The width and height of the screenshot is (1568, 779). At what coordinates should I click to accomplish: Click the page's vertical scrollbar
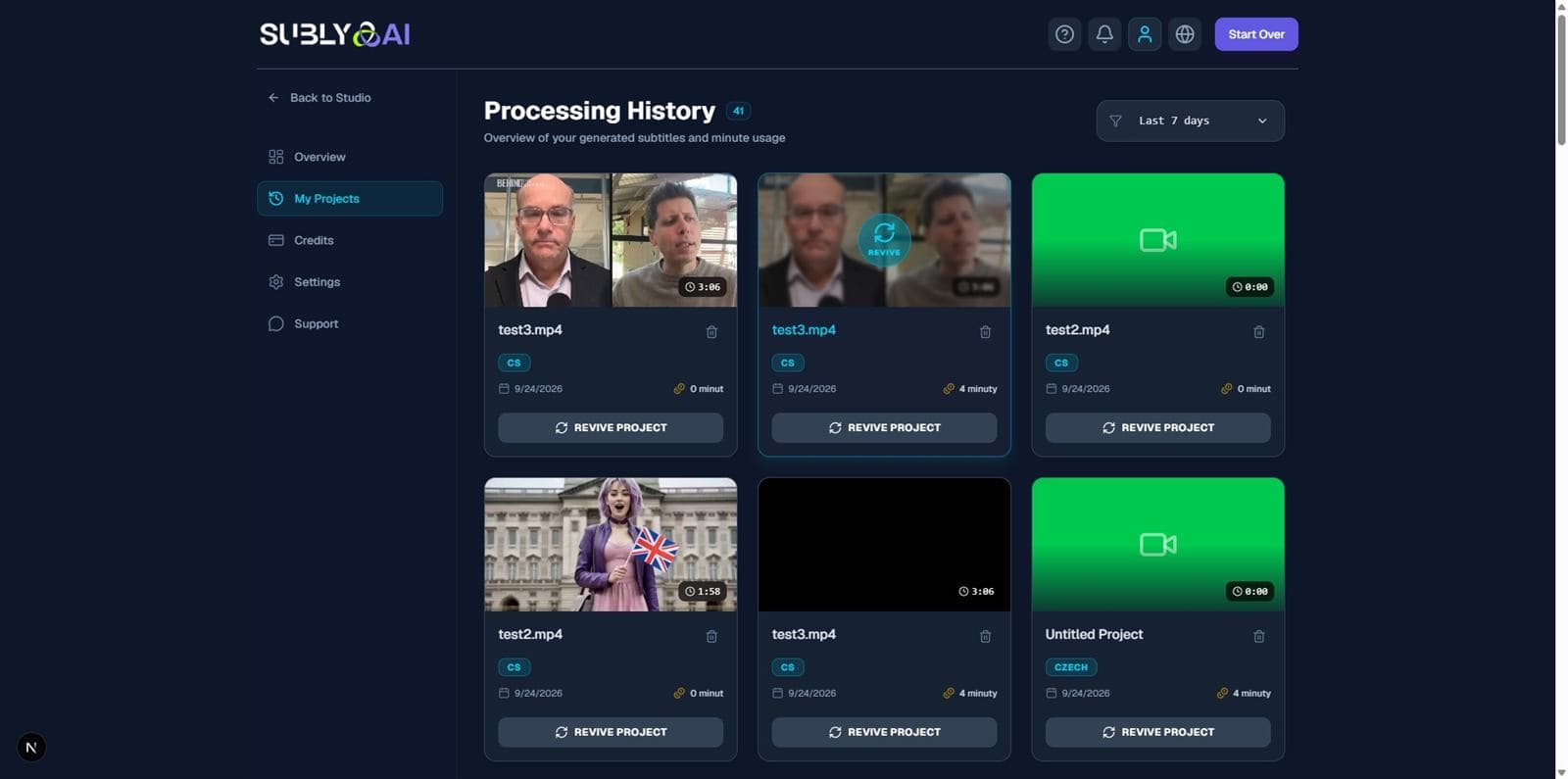point(1561,78)
